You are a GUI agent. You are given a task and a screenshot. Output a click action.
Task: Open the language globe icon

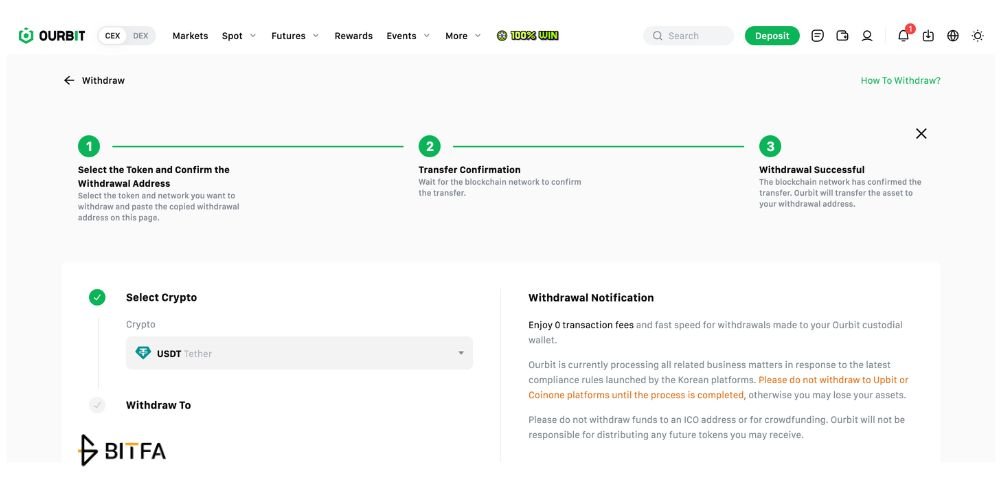pyautogui.click(x=953, y=36)
